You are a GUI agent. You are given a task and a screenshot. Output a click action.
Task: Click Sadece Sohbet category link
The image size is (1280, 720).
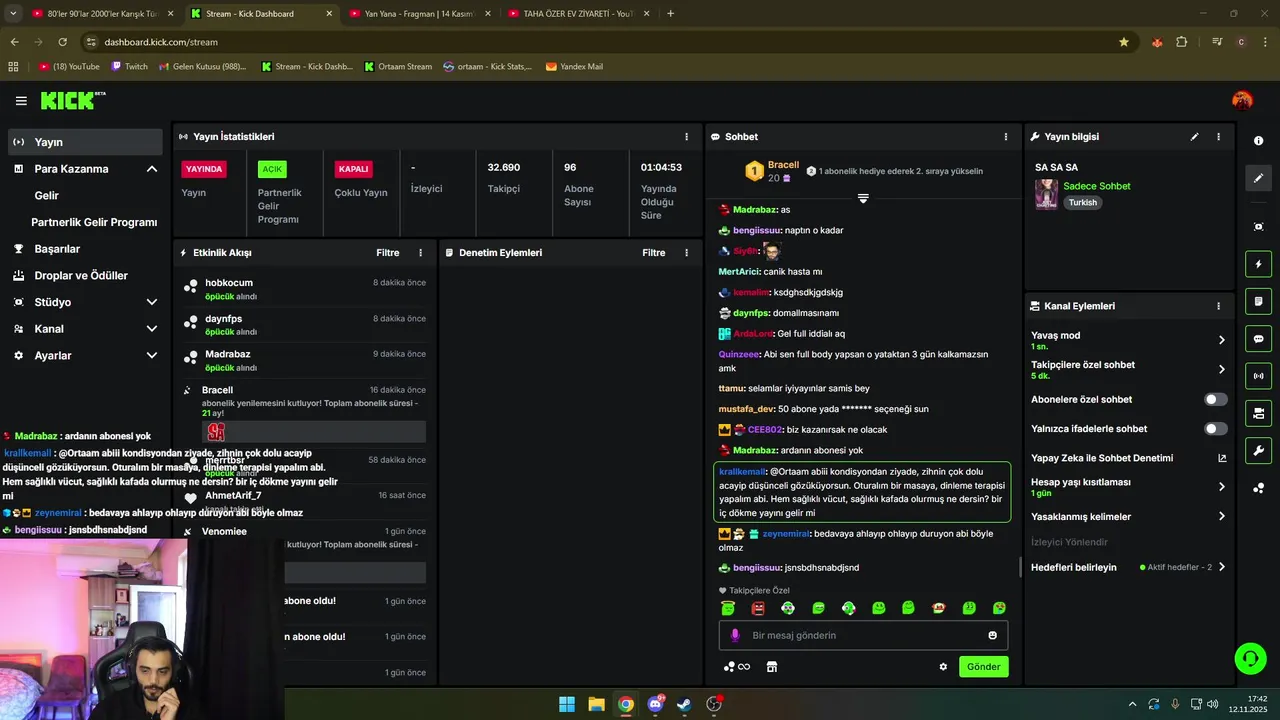tap(1096, 186)
